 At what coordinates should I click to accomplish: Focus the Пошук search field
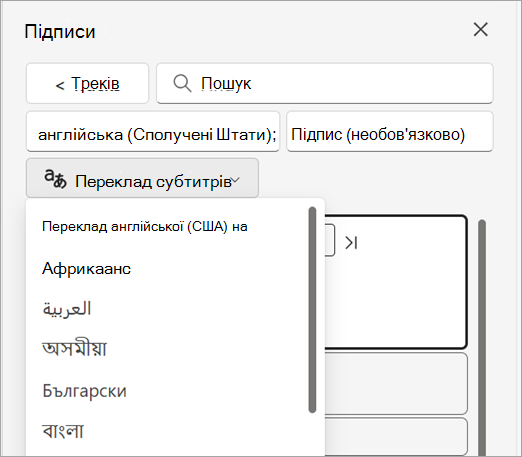325,83
